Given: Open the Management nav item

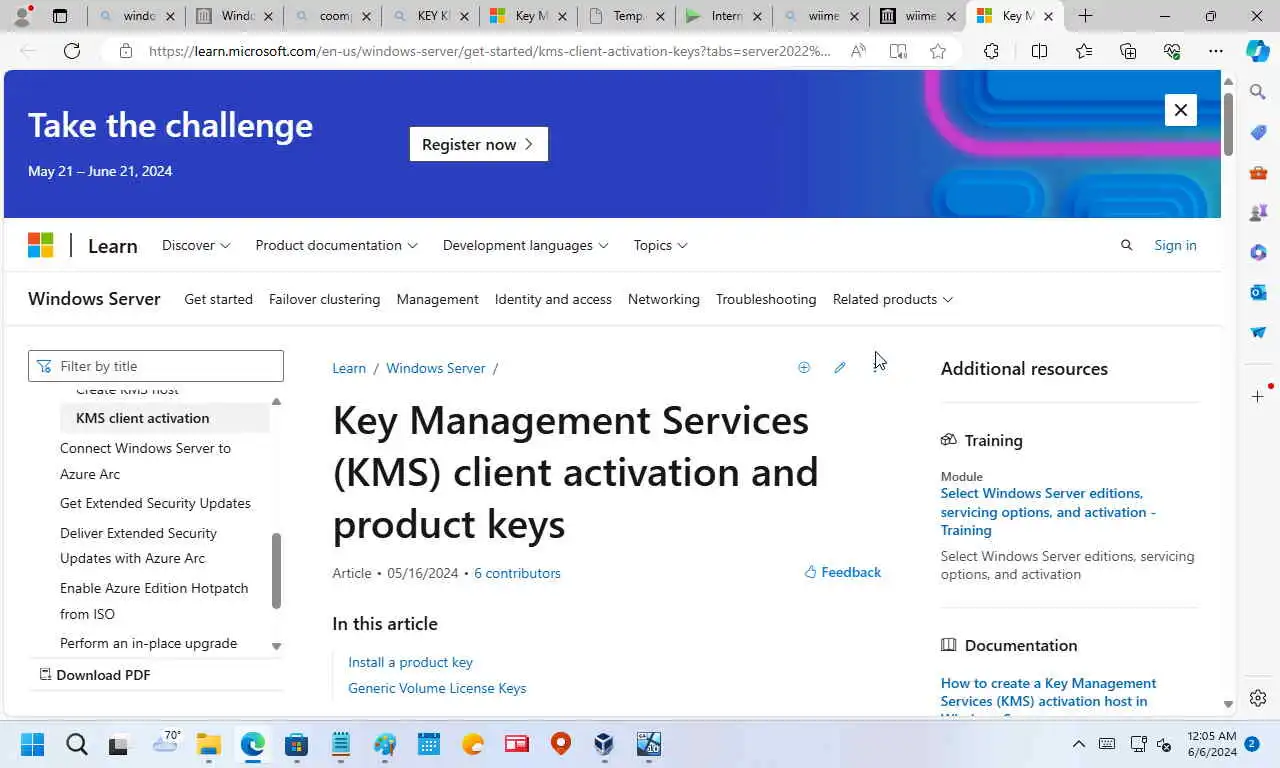Looking at the screenshot, I should 437,299.
